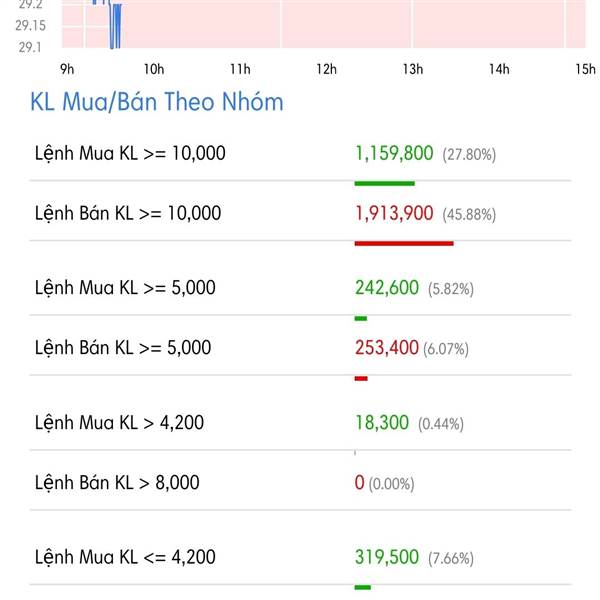Select the Lệnh Bán KL > 8,000 row
This screenshot has width=600, height=600.
click(300, 483)
